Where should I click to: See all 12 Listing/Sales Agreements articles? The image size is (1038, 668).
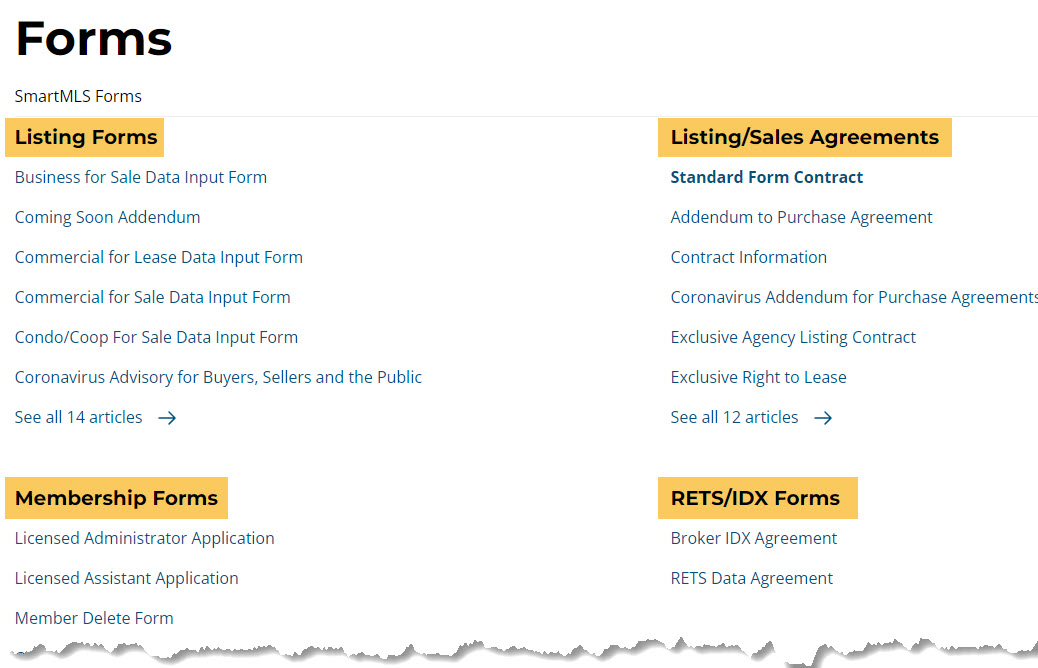734,417
